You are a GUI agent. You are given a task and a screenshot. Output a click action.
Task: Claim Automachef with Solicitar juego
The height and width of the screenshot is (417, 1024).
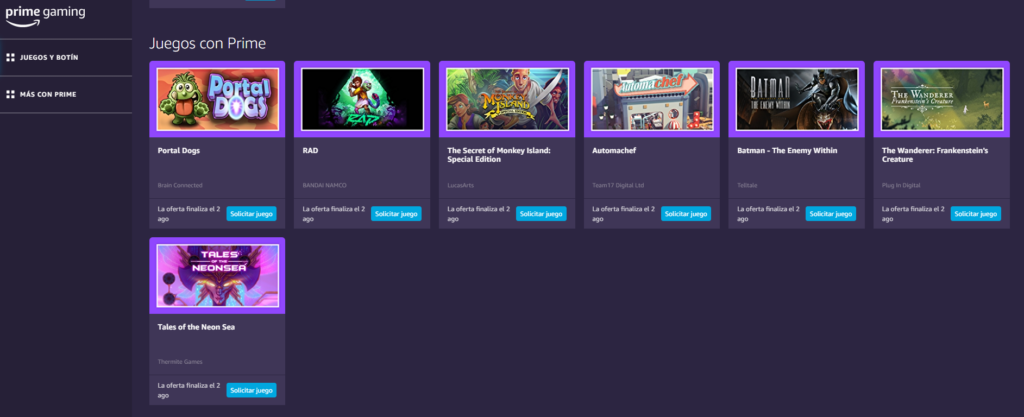[x=686, y=214]
